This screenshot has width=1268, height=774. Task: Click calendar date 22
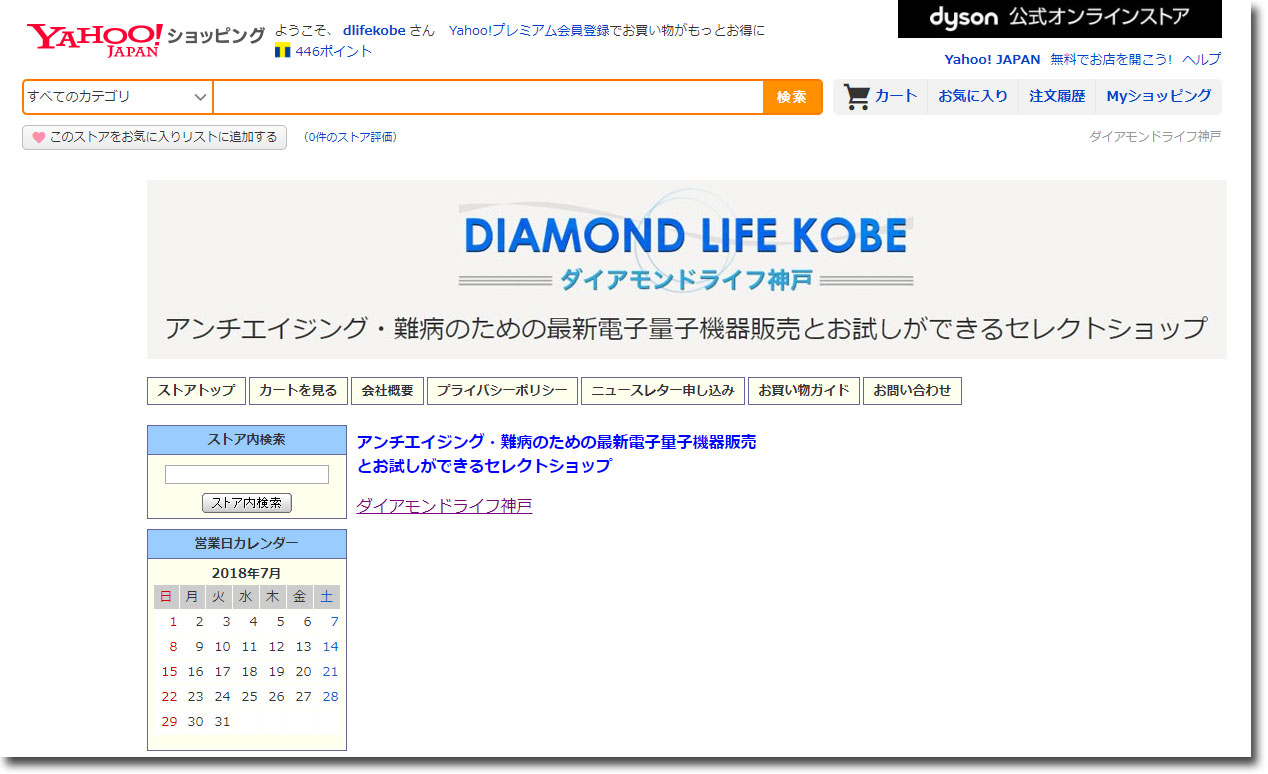click(x=169, y=697)
